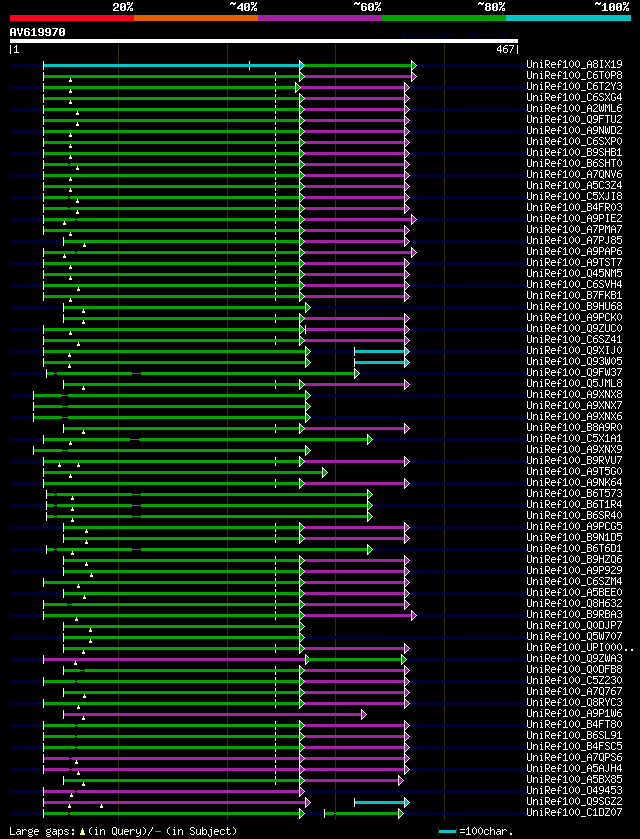The image size is (640, 839).
Task: Select the UniRef100_A7PMA7 label
Action: tap(574, 229)
